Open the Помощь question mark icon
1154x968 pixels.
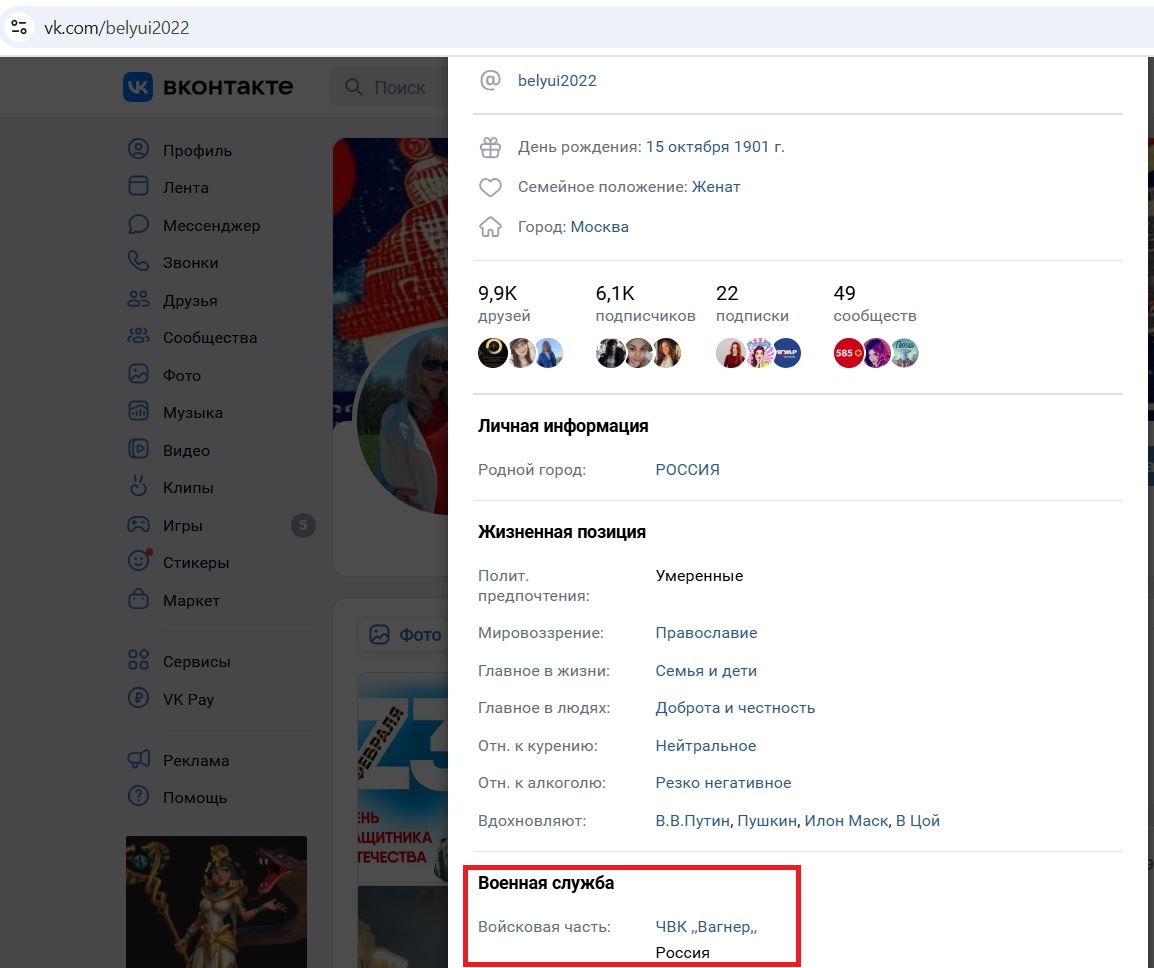point(138,796)
